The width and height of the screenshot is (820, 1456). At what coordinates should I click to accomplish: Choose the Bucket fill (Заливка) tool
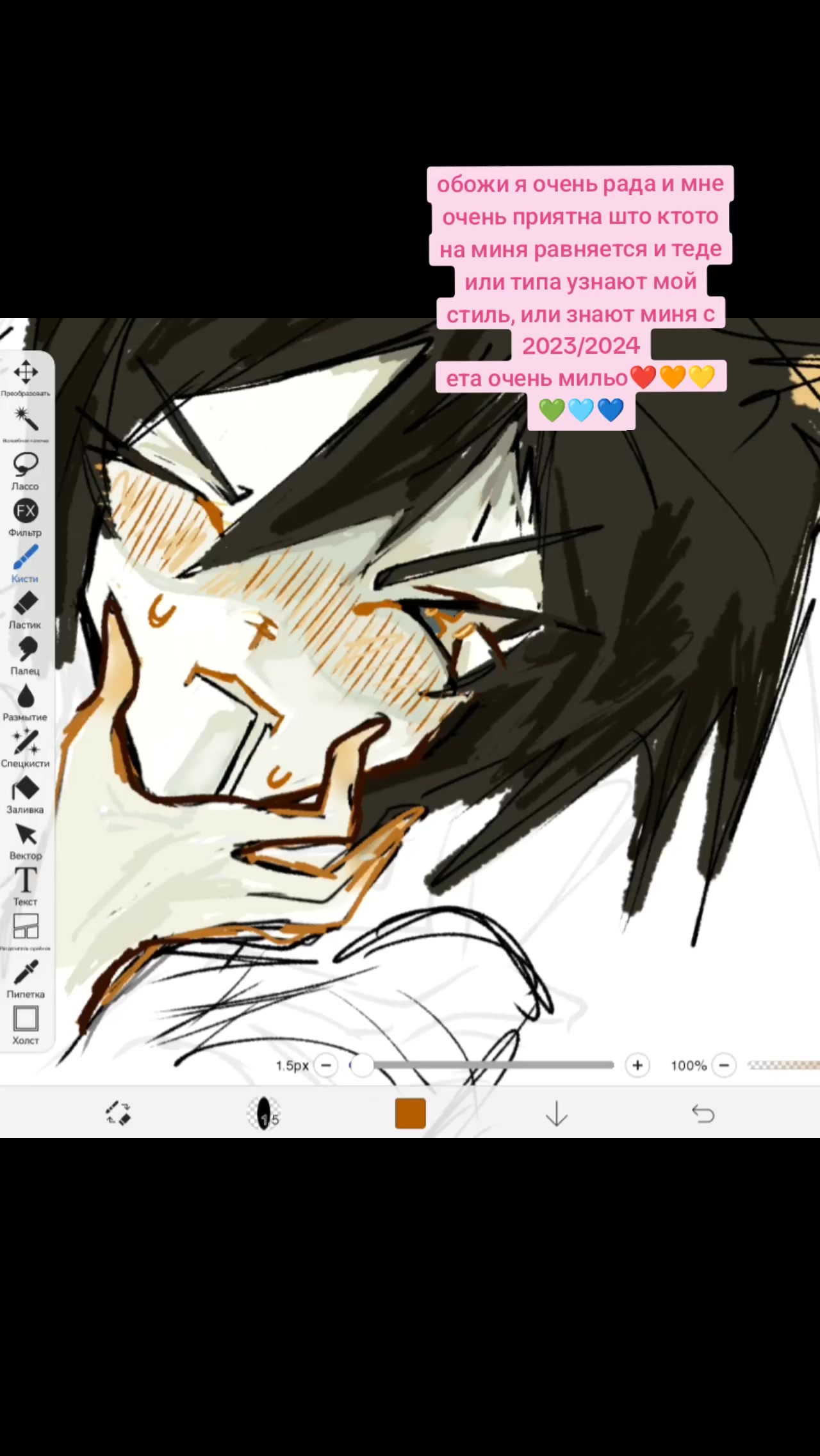click(26, 794)
